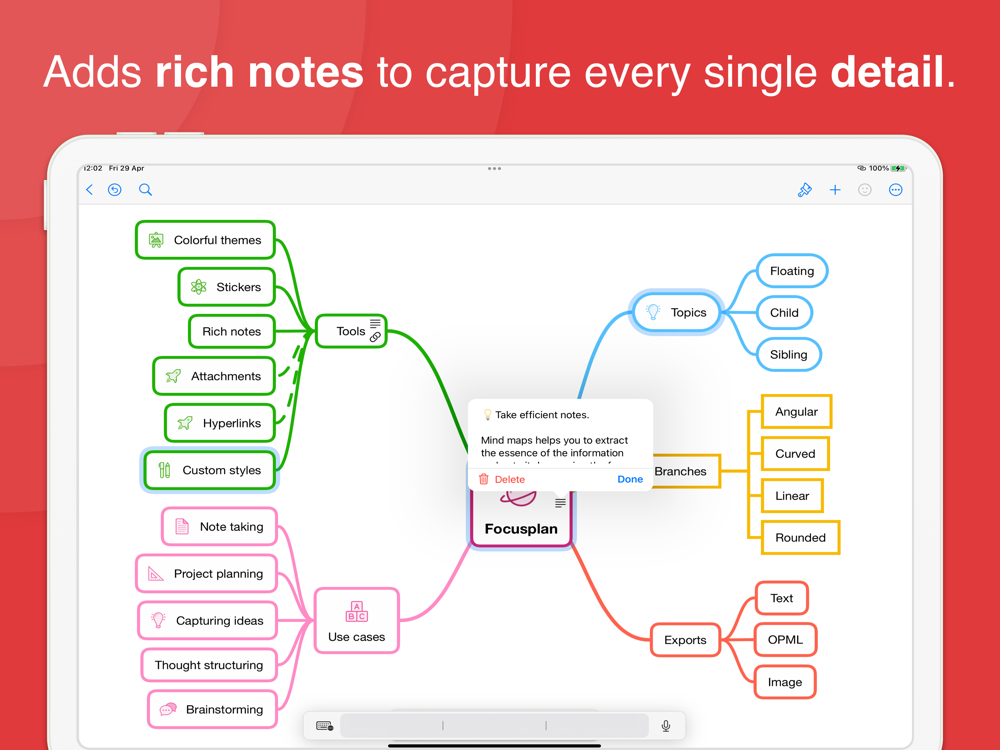
Task: Open the more options ellipsis menu
Action: [895, 189]
